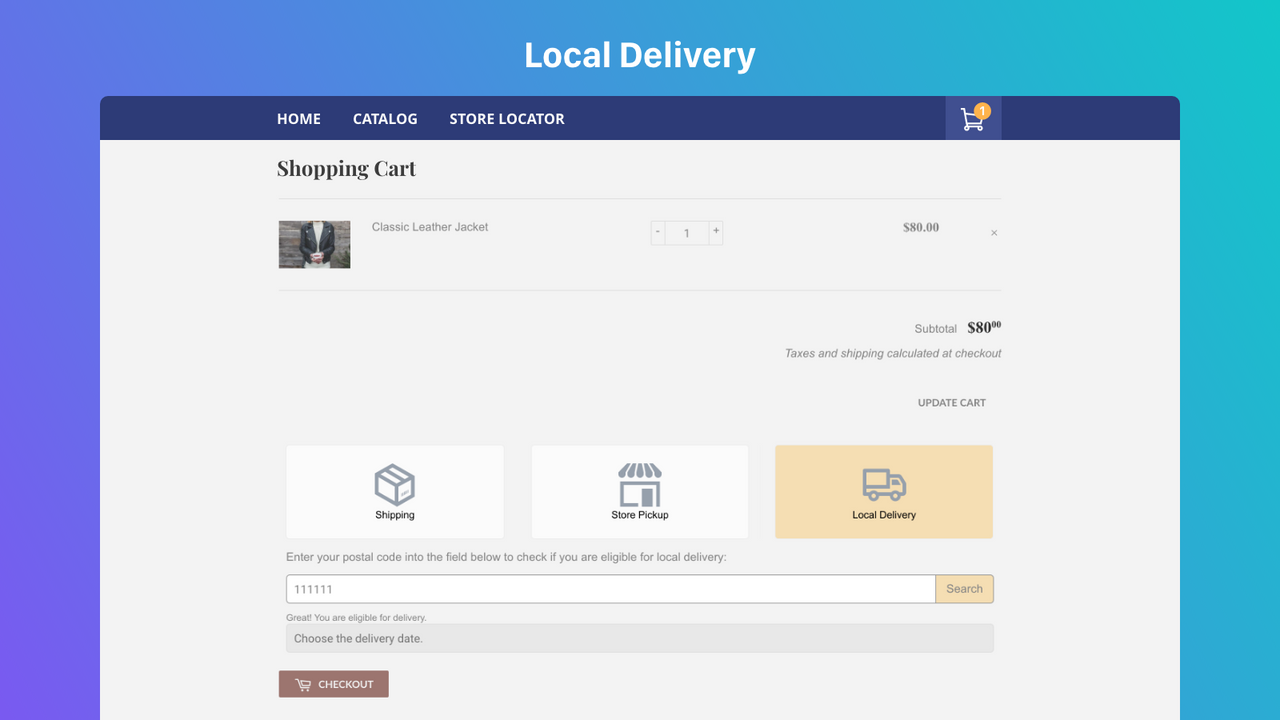
Task: Click the UPDATE CART link
Action: [951, 402]
